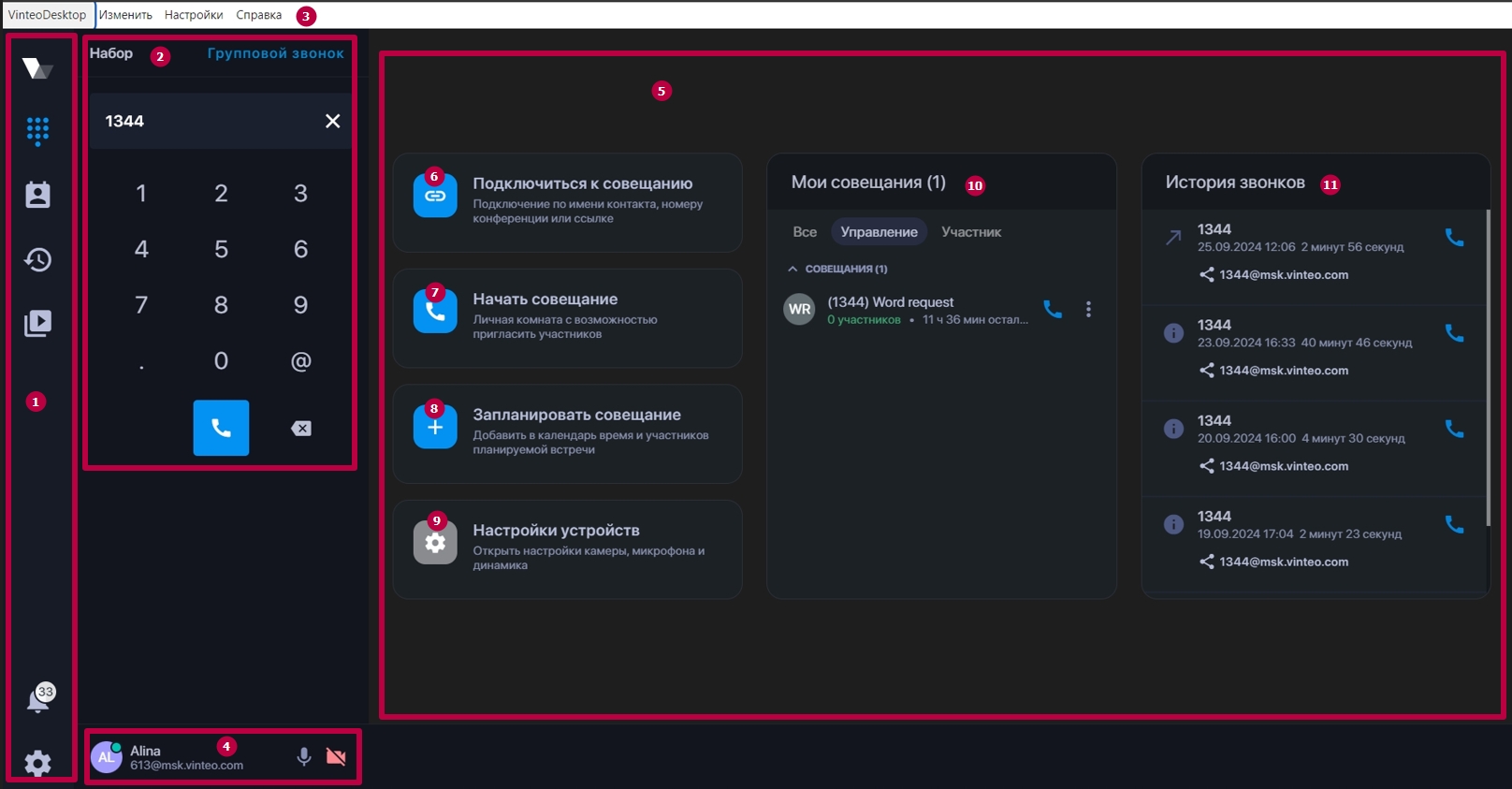Open the Изменить menu
The height and width of the screenshot is (789, 1512).
[125, 15]
